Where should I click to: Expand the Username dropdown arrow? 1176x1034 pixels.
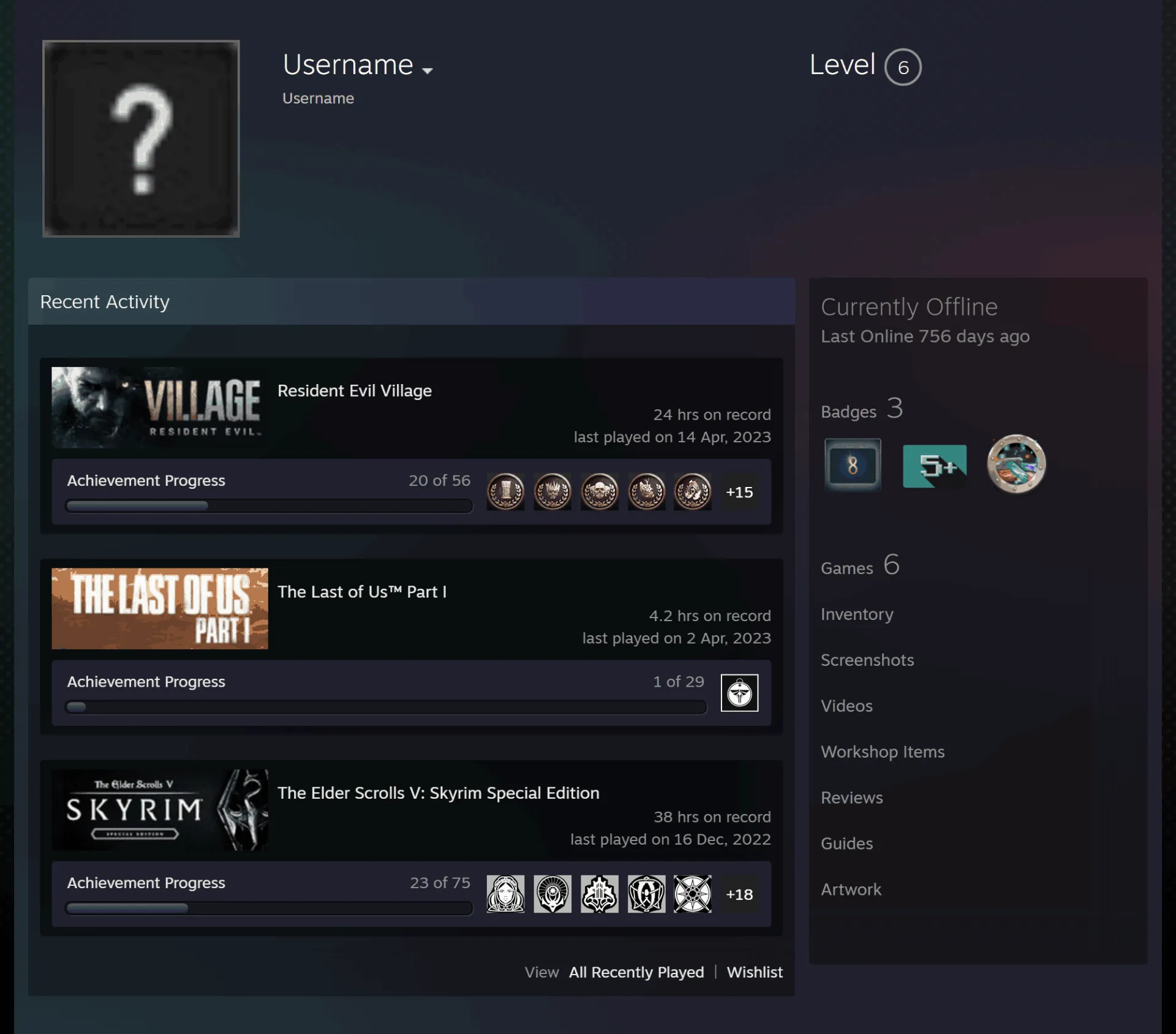pyautogui.click(x=428, y=70)
